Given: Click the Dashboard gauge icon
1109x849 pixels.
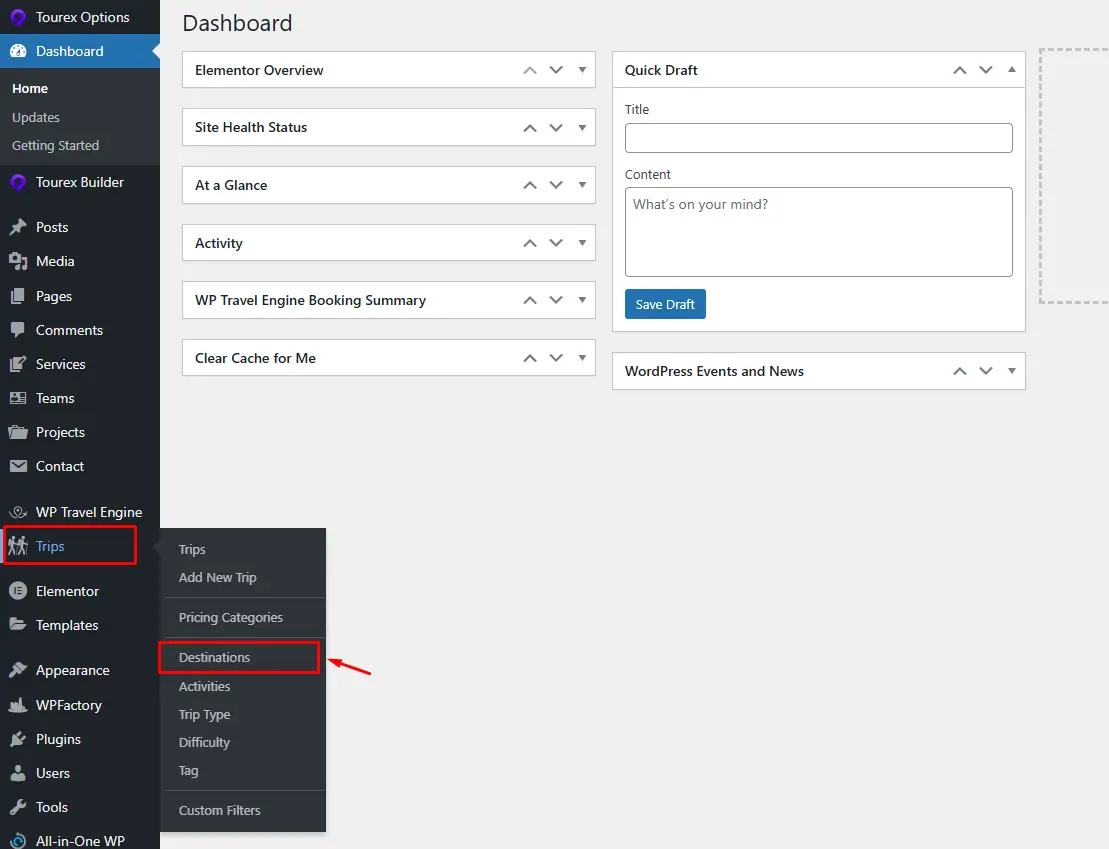Looking at the screenshot, I should coord(18,51).
